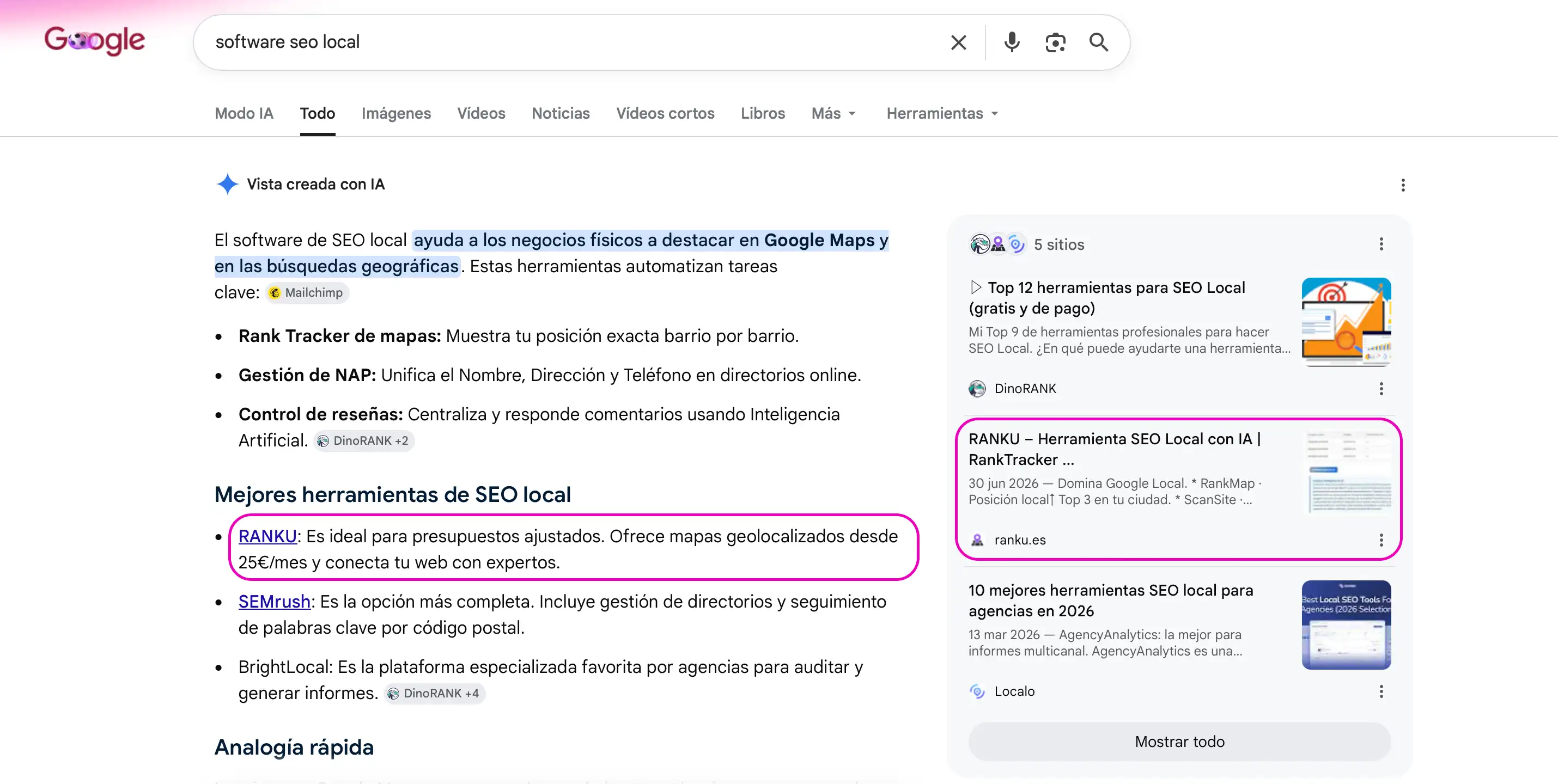
Task: Click the ranku.es result thumbnail
Action: tap(1346, 473)
